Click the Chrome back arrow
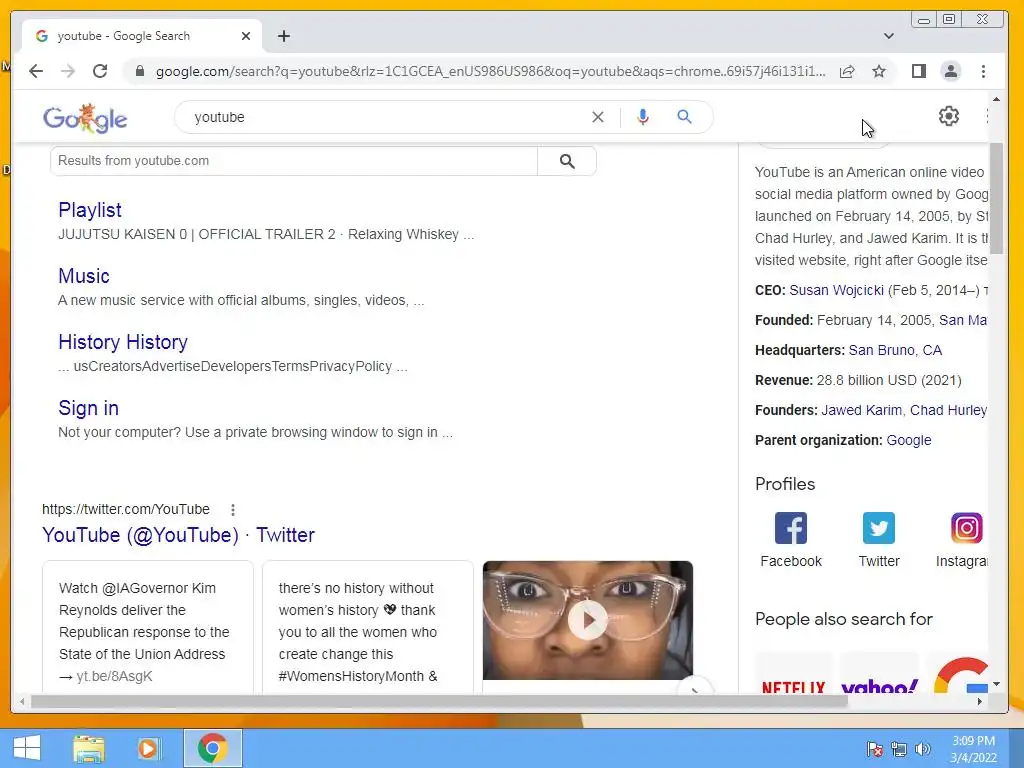Viewport: 1024px width, 768px height. click(36, 71)
